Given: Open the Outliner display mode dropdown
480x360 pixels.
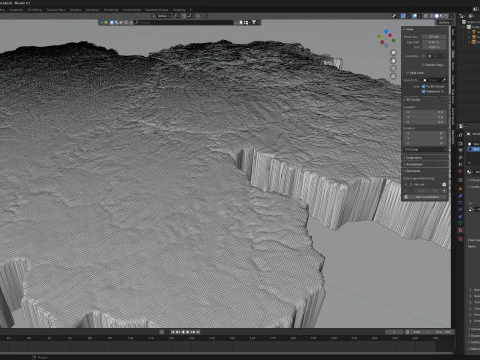Looking at the screenshot, I should point(472,16).
